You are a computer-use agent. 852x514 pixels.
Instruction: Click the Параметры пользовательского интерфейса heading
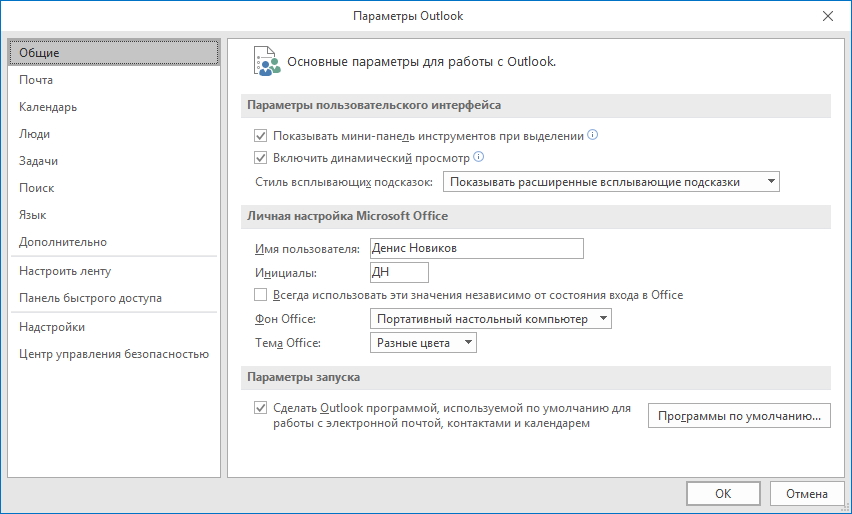(374, 105)
